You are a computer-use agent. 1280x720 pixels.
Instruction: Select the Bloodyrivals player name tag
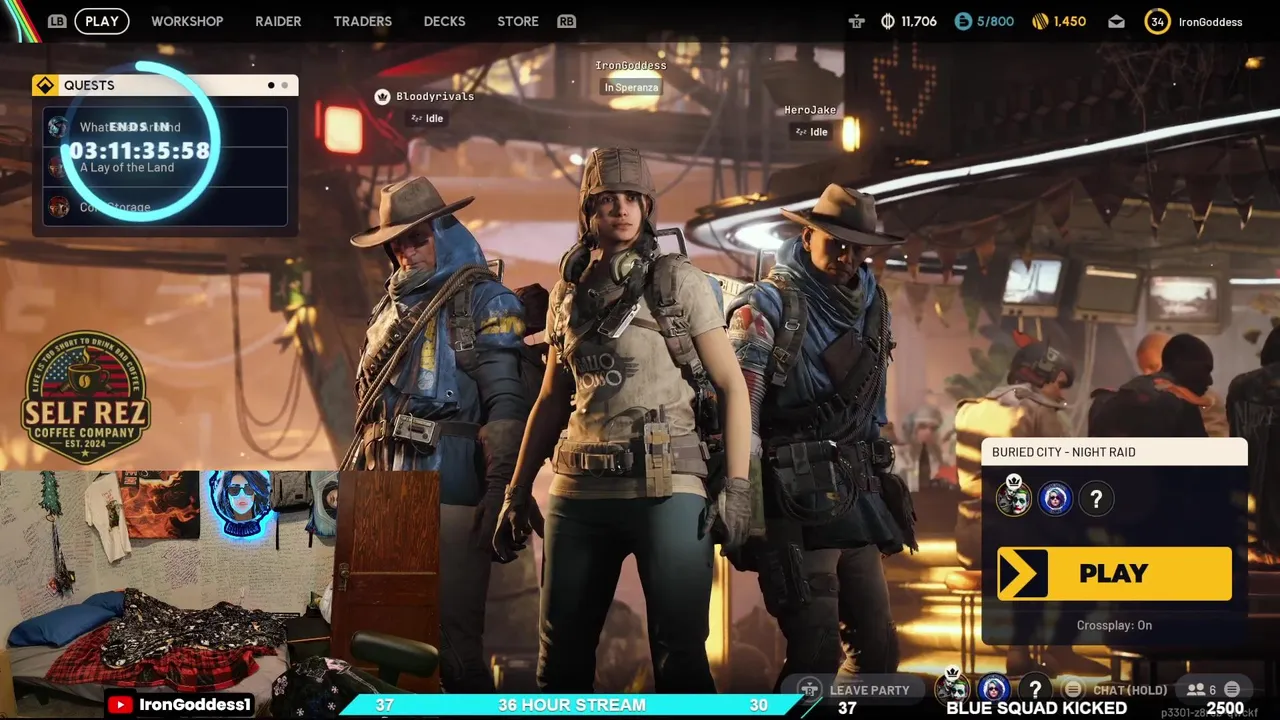[435, 96]
